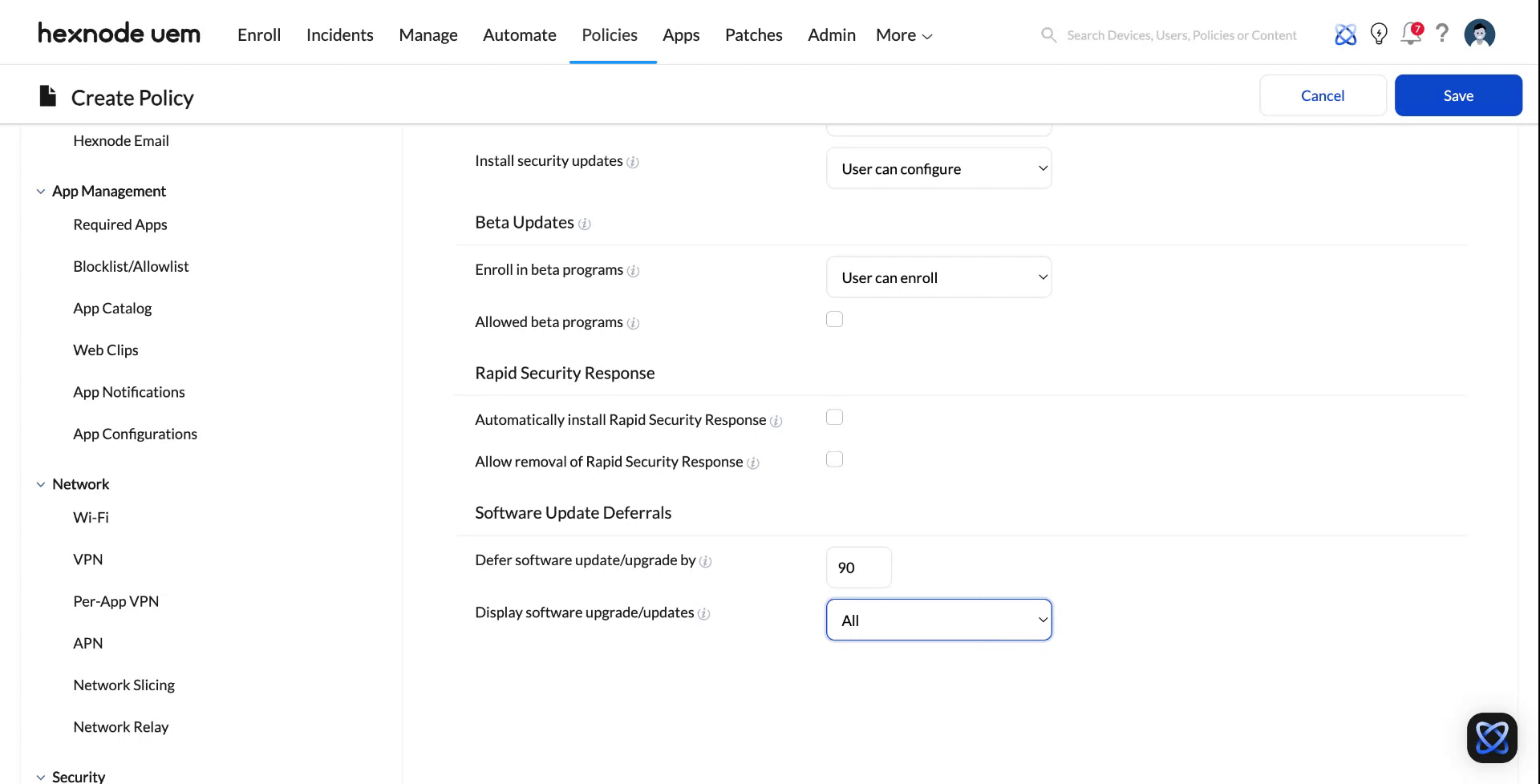Click the Hexnode Genie AI icon
This screenshot has height=784, width=1540.
(x=1345, y=34)
